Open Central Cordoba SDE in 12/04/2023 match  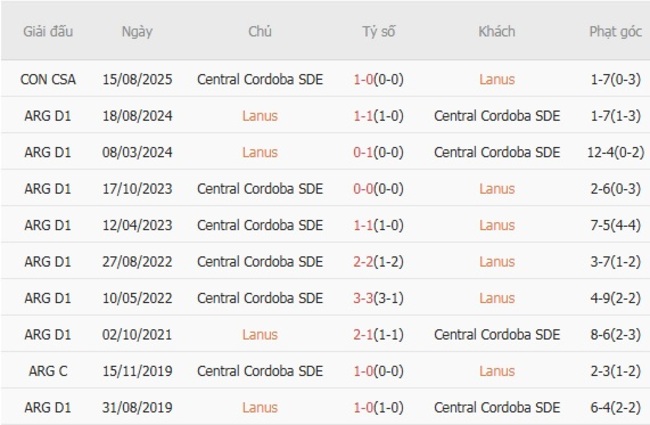click(260, 225)
